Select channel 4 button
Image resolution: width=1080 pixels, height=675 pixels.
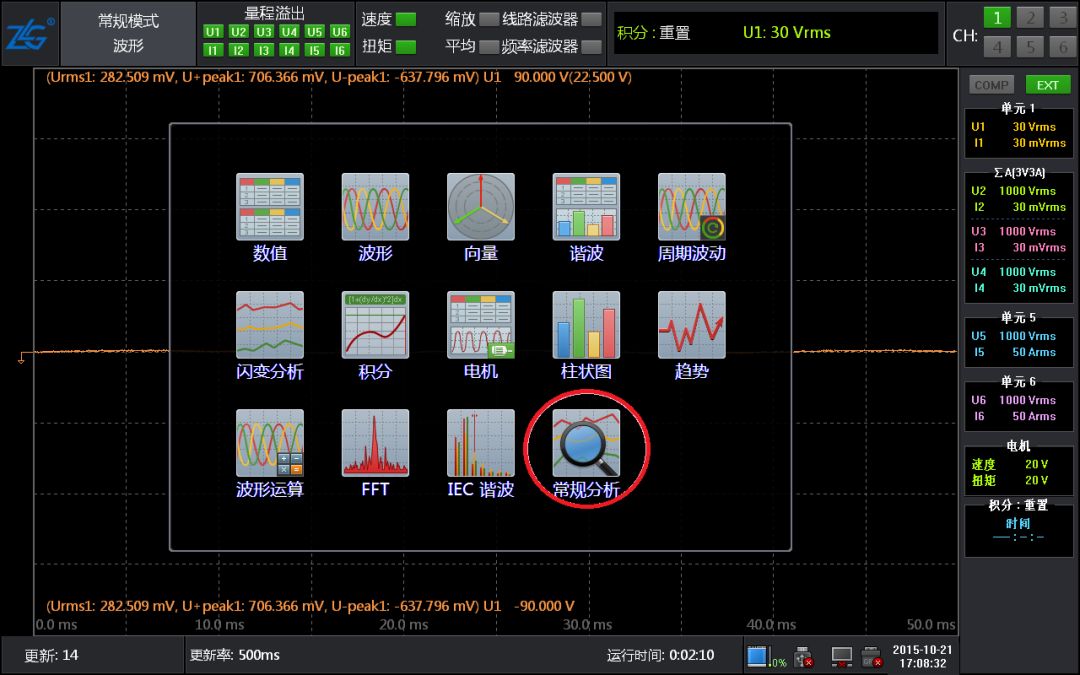(x=997, y=46)
